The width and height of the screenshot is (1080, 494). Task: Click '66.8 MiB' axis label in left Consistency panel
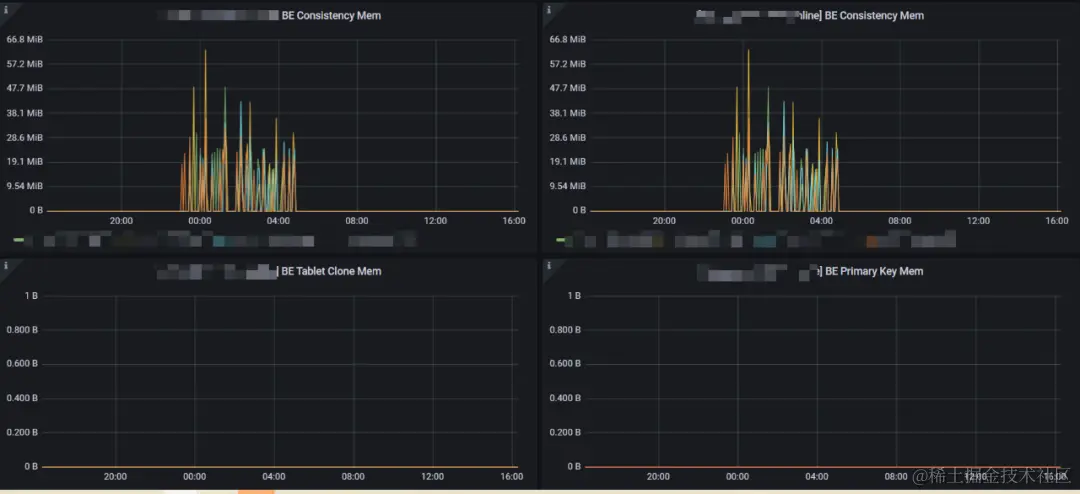[25, 39]
